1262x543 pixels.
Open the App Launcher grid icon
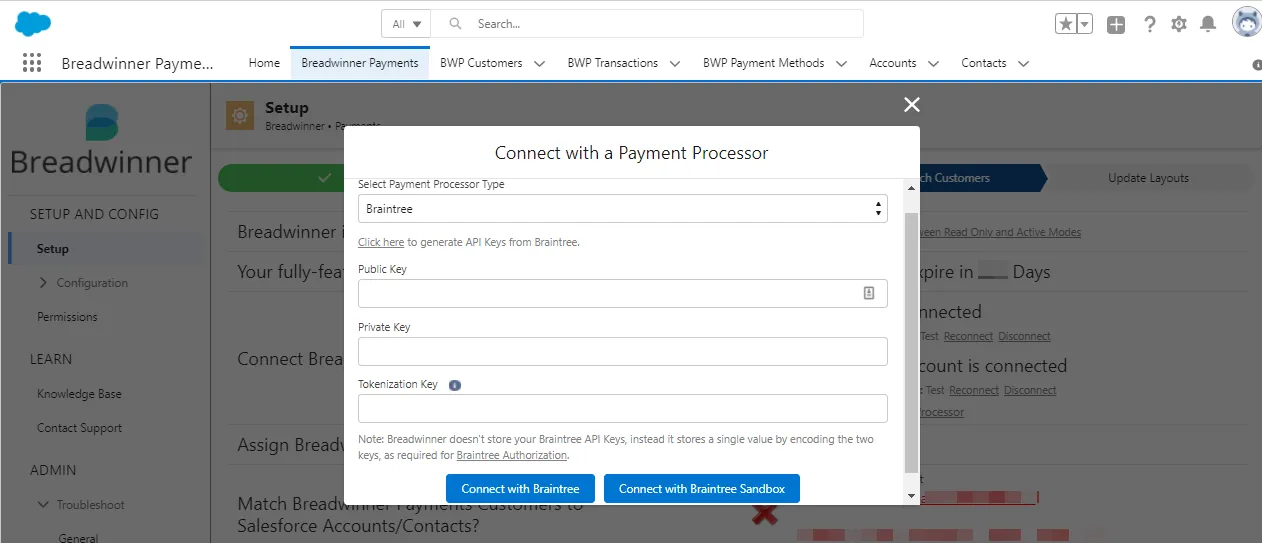pos(32,63)
